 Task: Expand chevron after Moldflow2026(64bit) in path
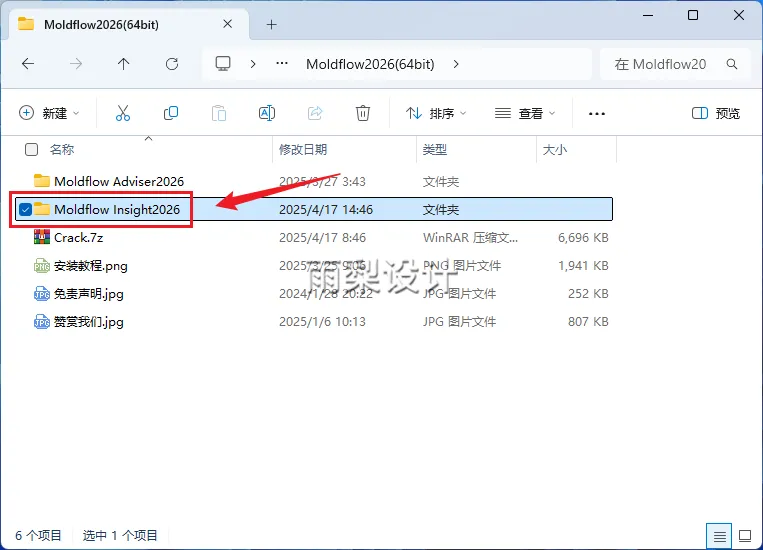point(456,64)
